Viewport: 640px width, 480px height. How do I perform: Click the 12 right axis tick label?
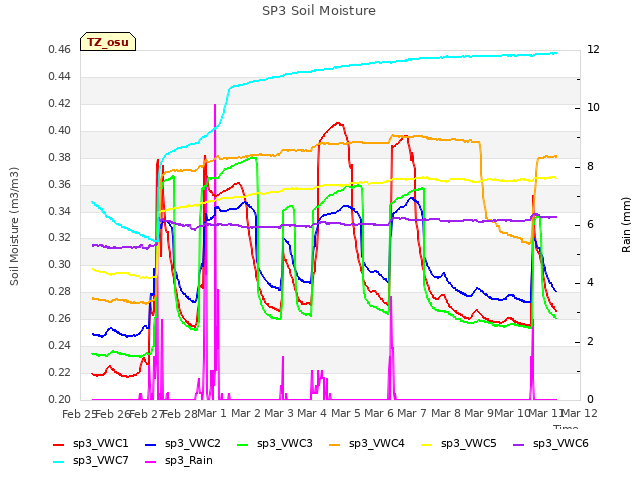point(593,49)
